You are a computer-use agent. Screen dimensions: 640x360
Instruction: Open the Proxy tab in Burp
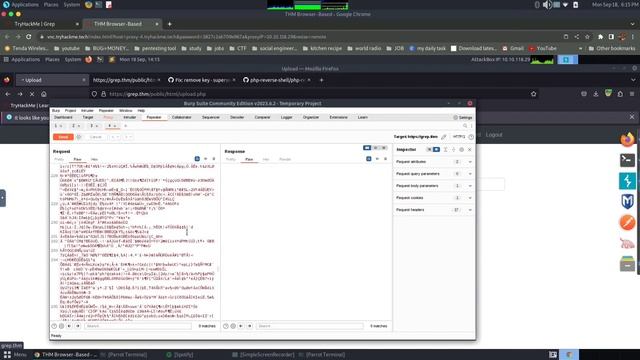108,118
